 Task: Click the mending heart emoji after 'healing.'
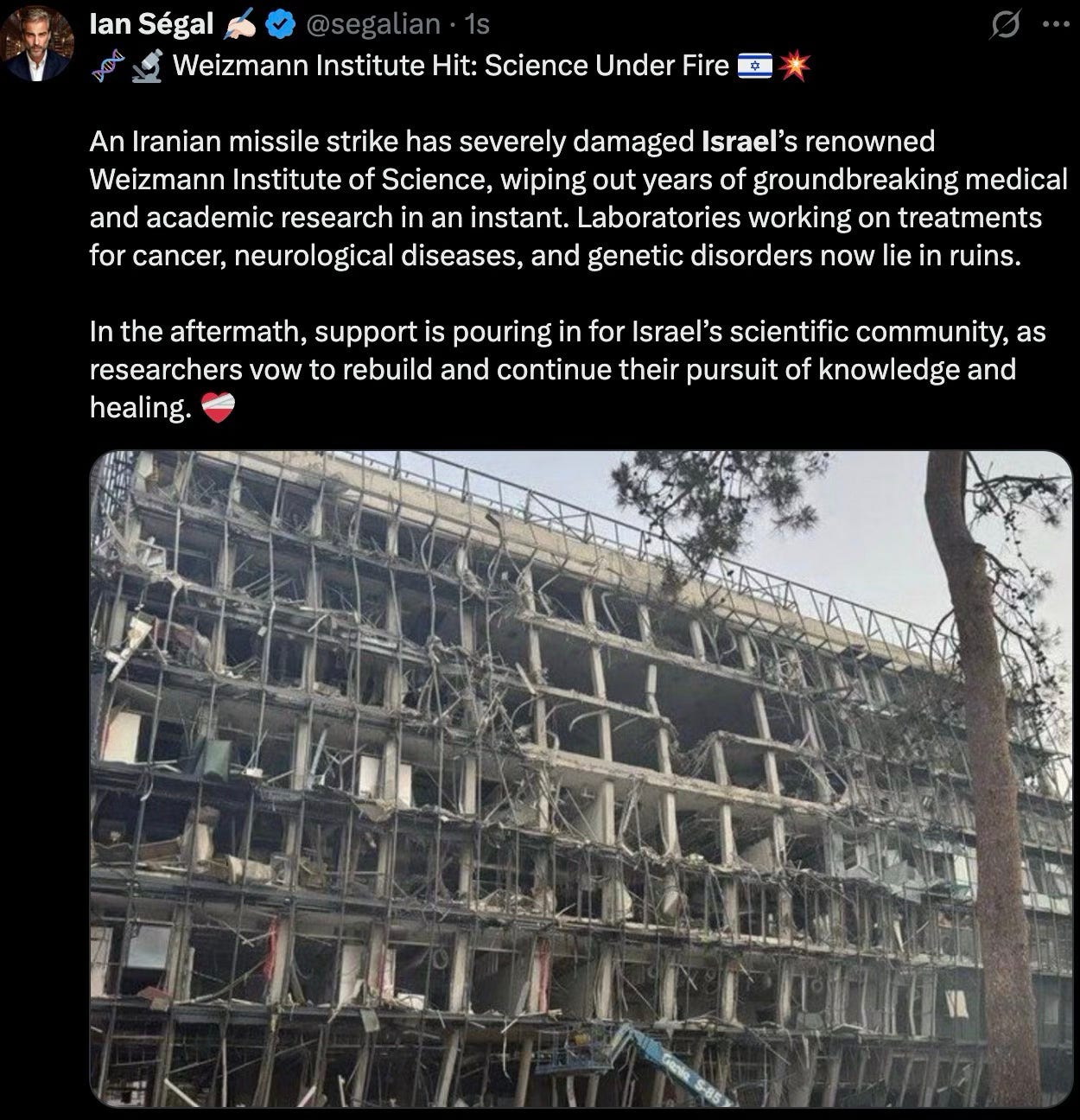(217, 408)
